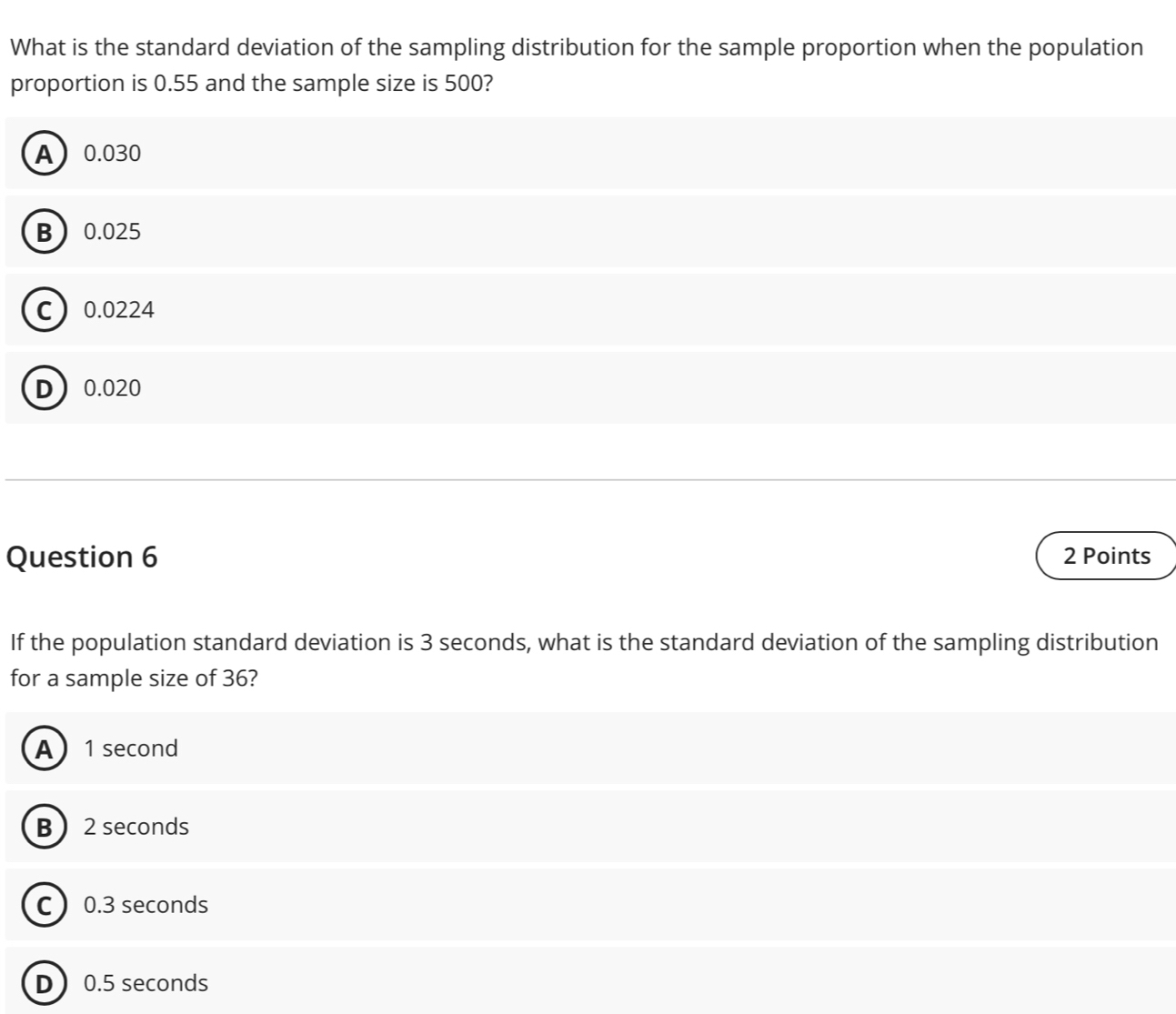1176x1014 pixels.
Task: Choose option B circle for 0.025
Action: [42, 232]
